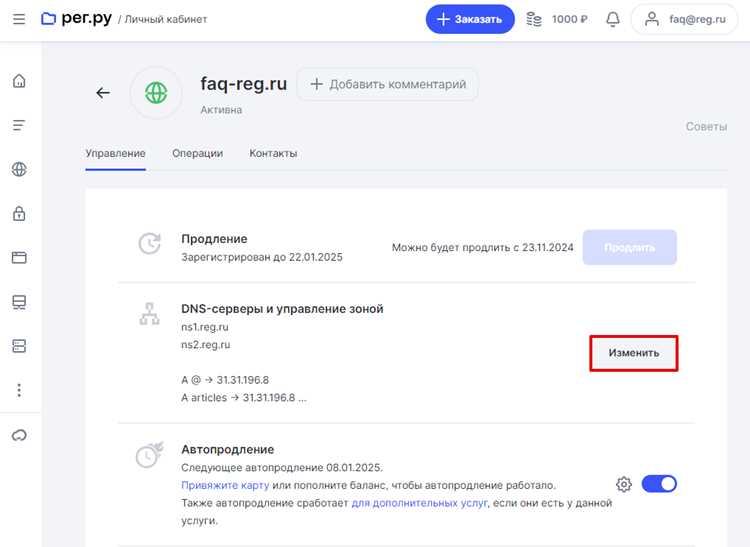Click the faq-reg.ru domain title
This screenshot has width=750, height=547.
pos(243,84)
